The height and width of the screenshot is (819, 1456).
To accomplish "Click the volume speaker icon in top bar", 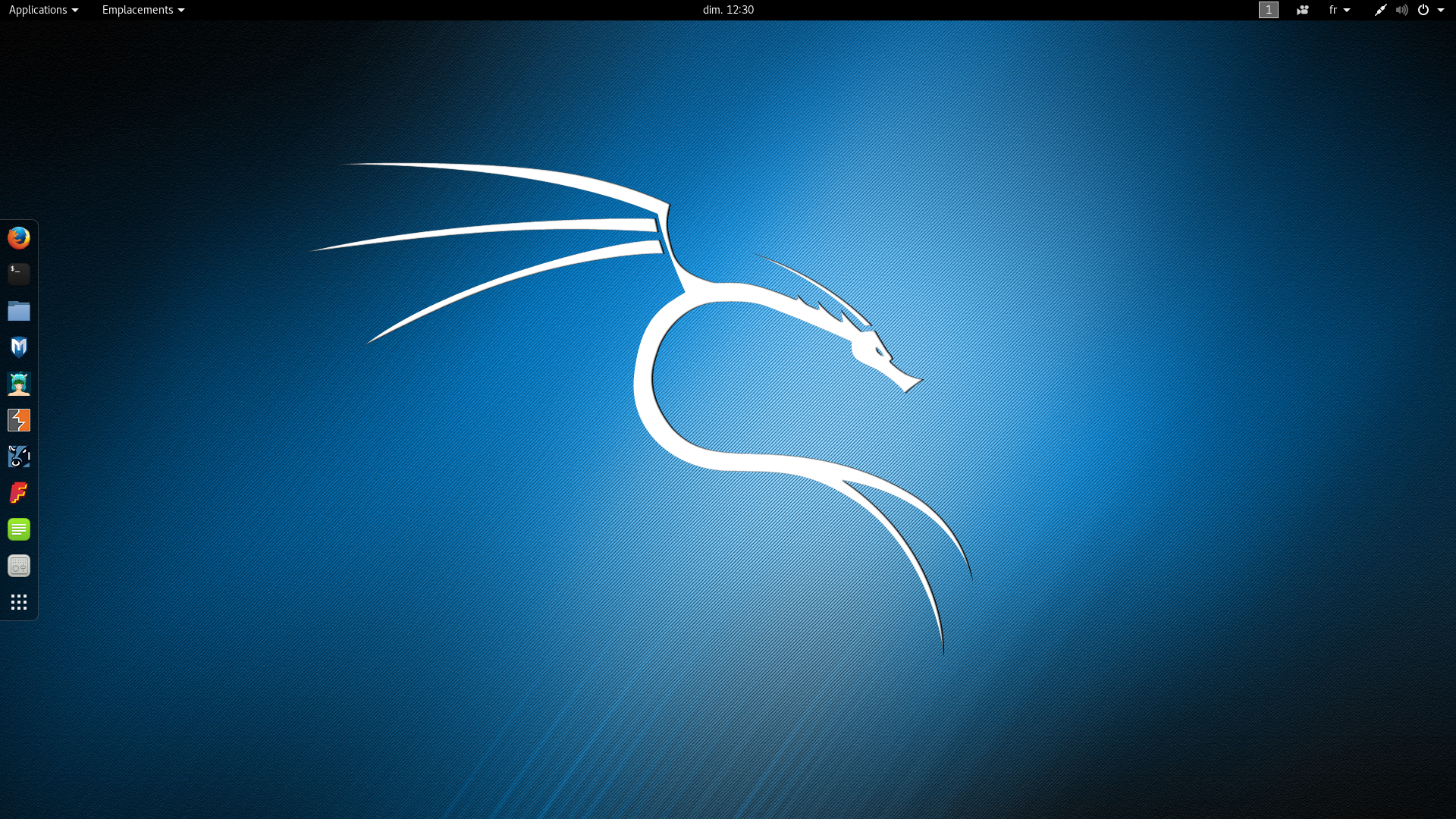I will [1402, 10].
